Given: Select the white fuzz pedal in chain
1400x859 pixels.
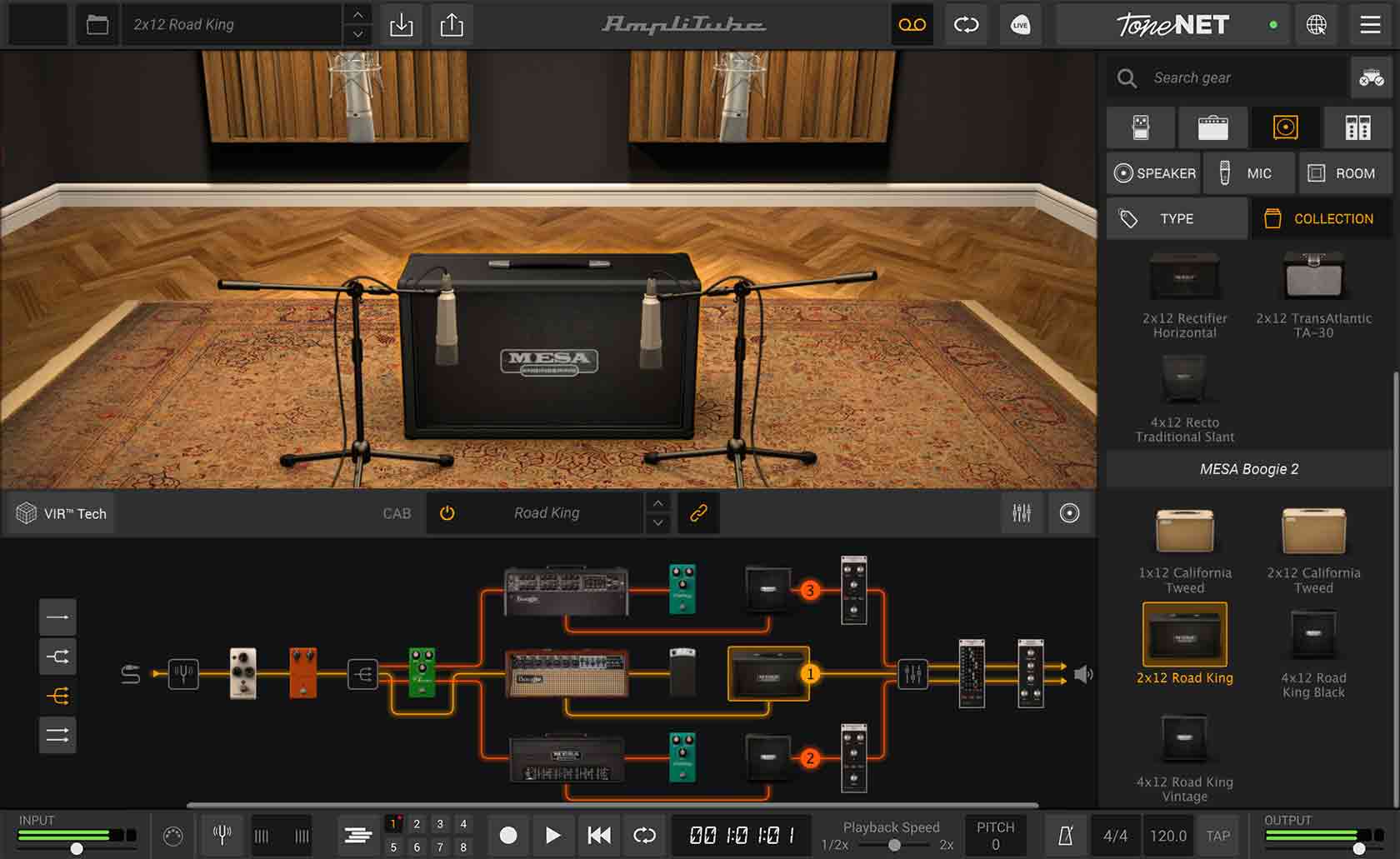Looking at the screenshot, I should [243, 672].
